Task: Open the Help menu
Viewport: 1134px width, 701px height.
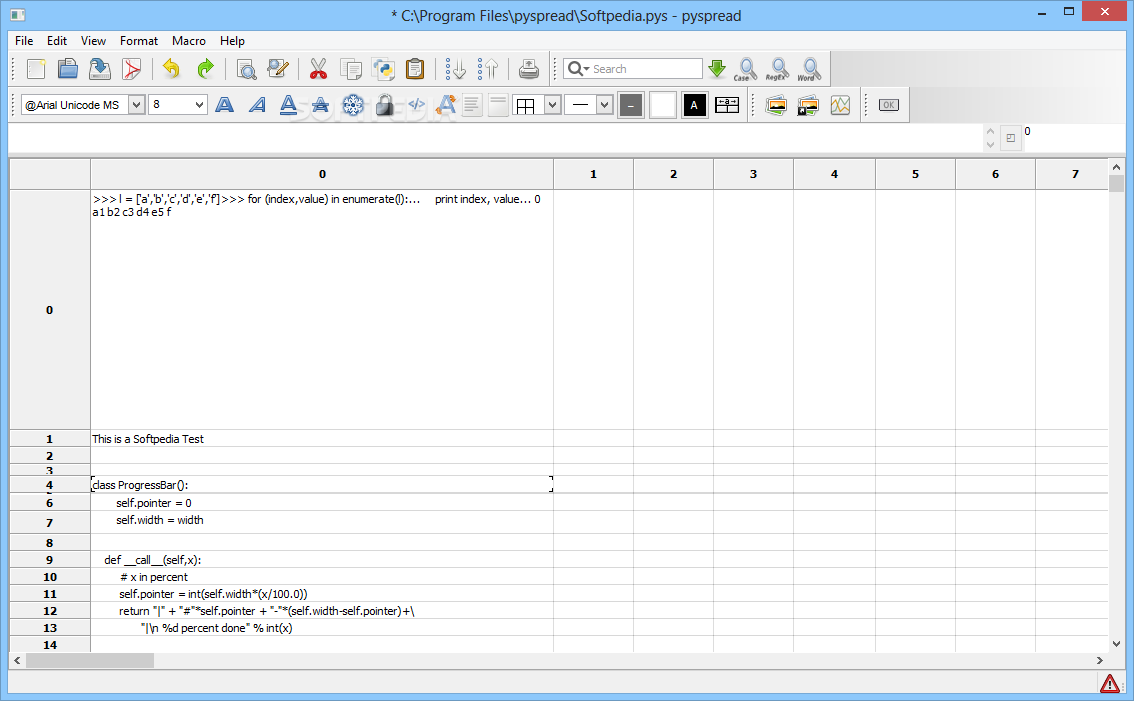Action: (232, 41)
